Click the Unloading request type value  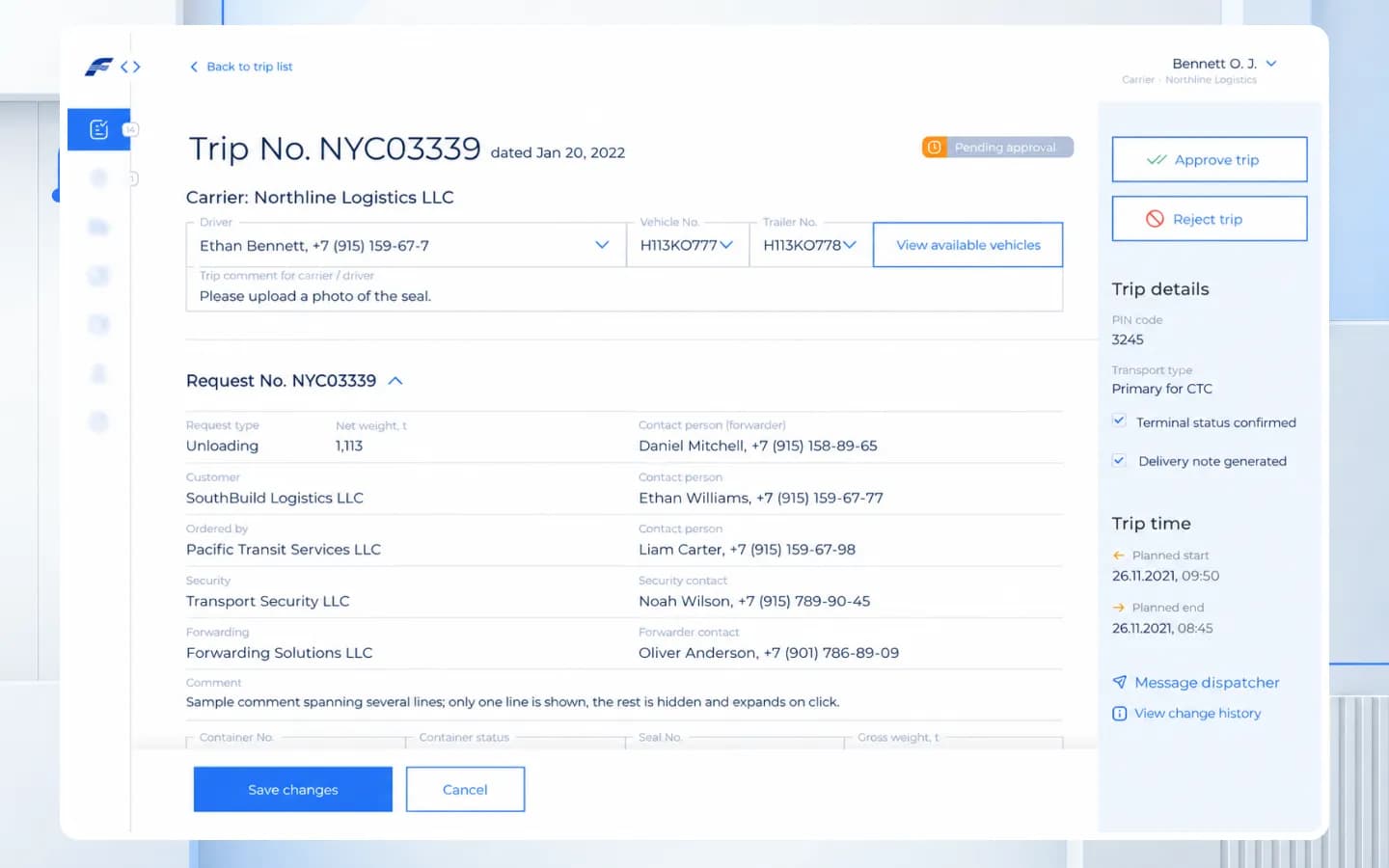pos(223,446)
